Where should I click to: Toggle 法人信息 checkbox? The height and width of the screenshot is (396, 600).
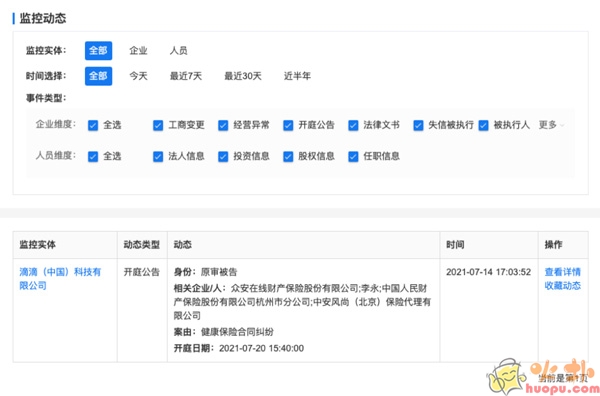click(x=158, y=156)
